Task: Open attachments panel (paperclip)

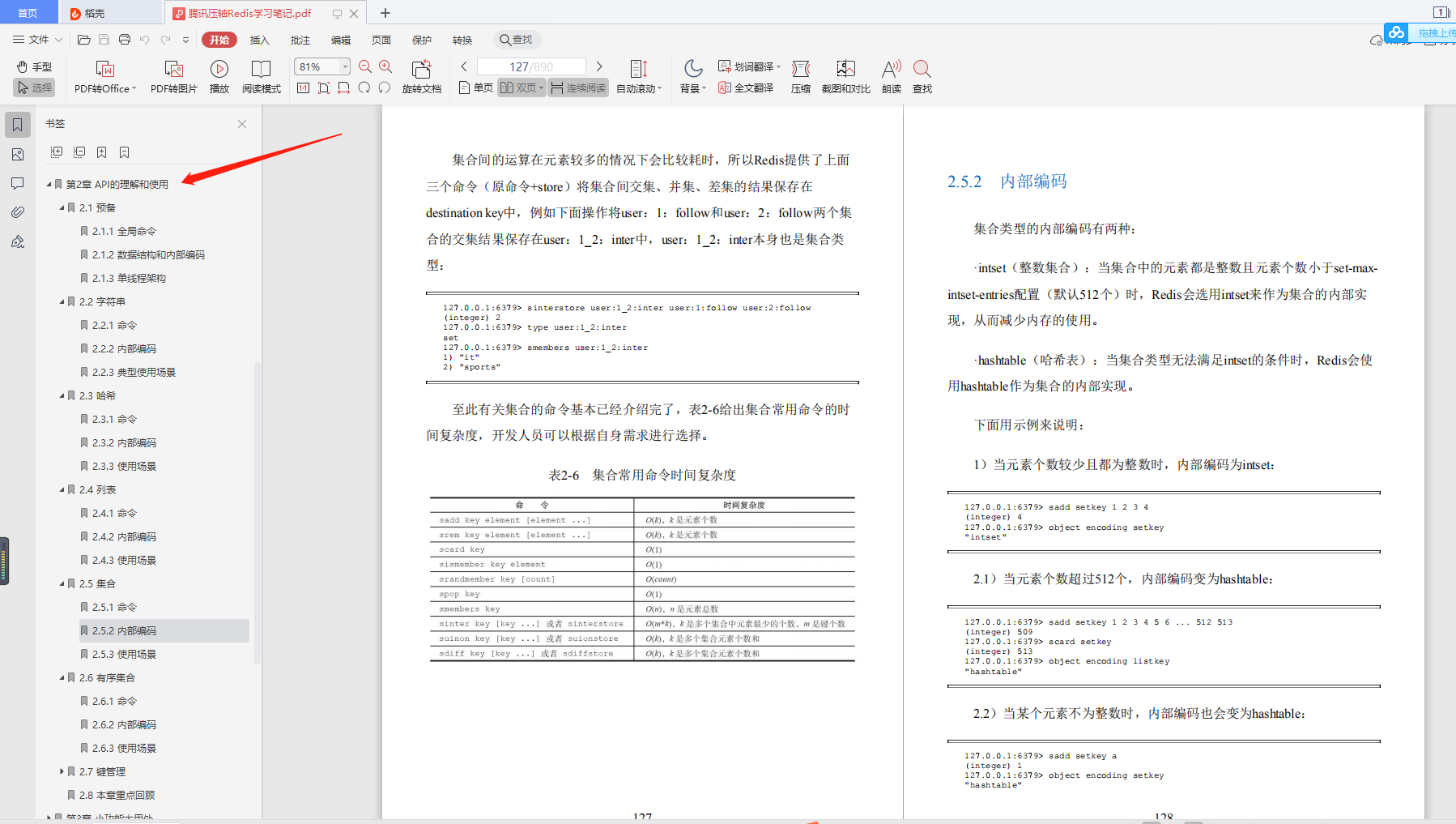Action: coord(18,212)
